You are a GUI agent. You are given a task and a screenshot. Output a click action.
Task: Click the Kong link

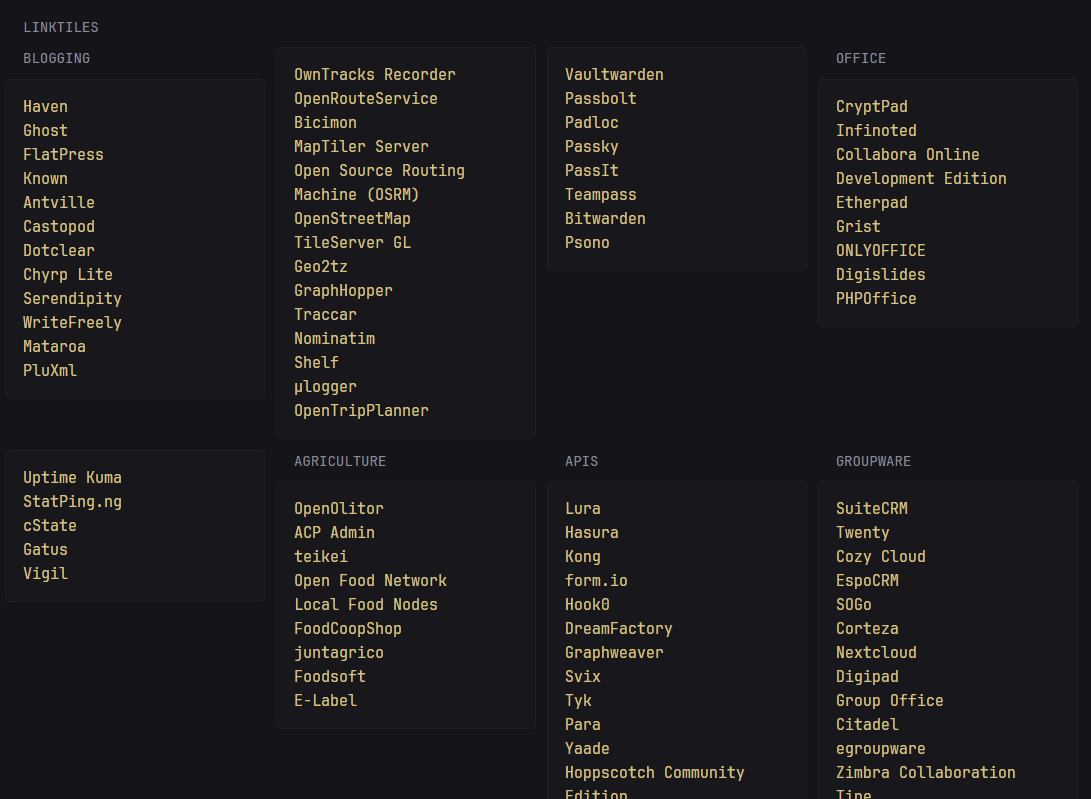click(x=582, y=556)
